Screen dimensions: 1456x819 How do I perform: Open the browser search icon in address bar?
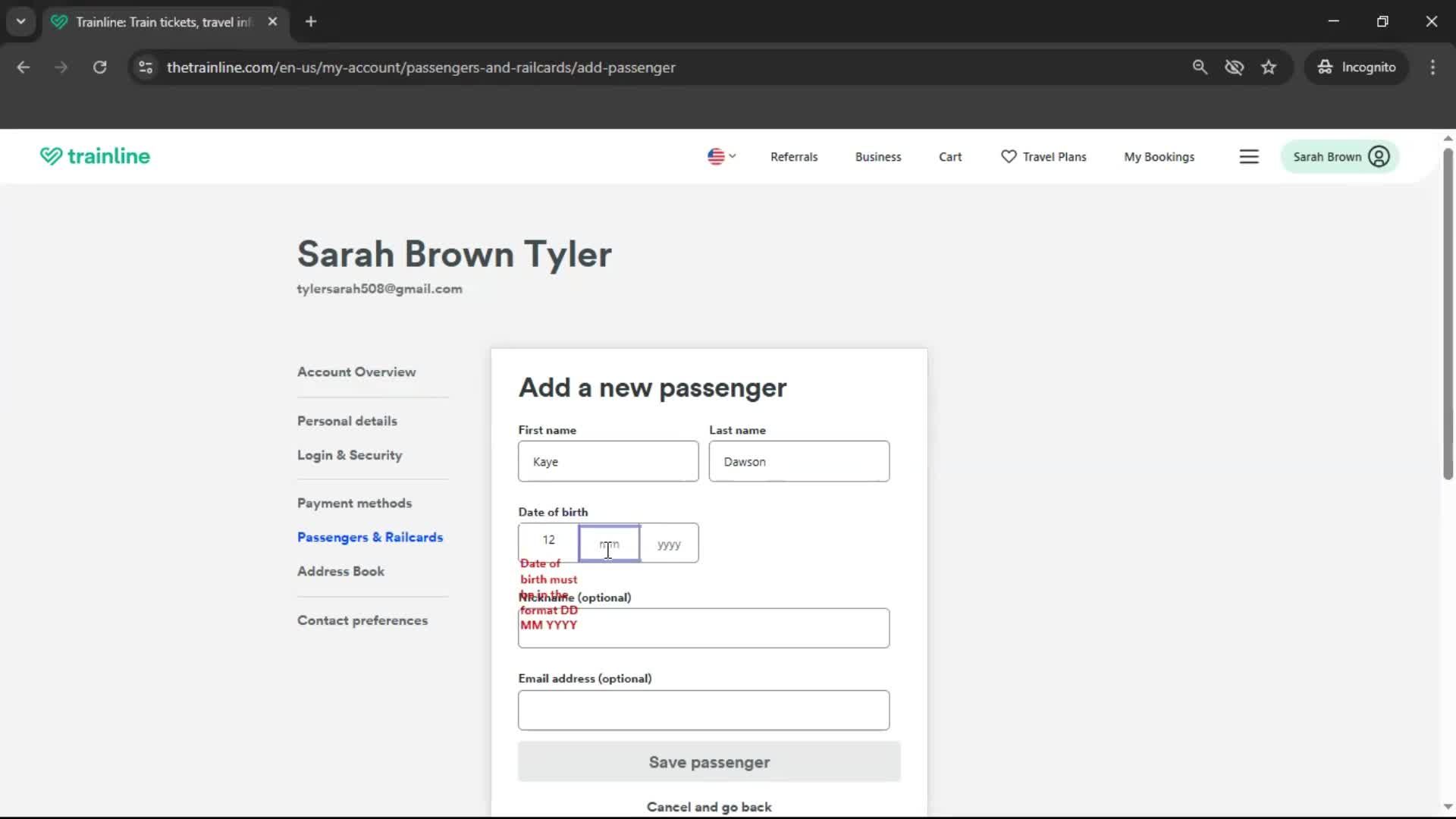[1200, 67]
